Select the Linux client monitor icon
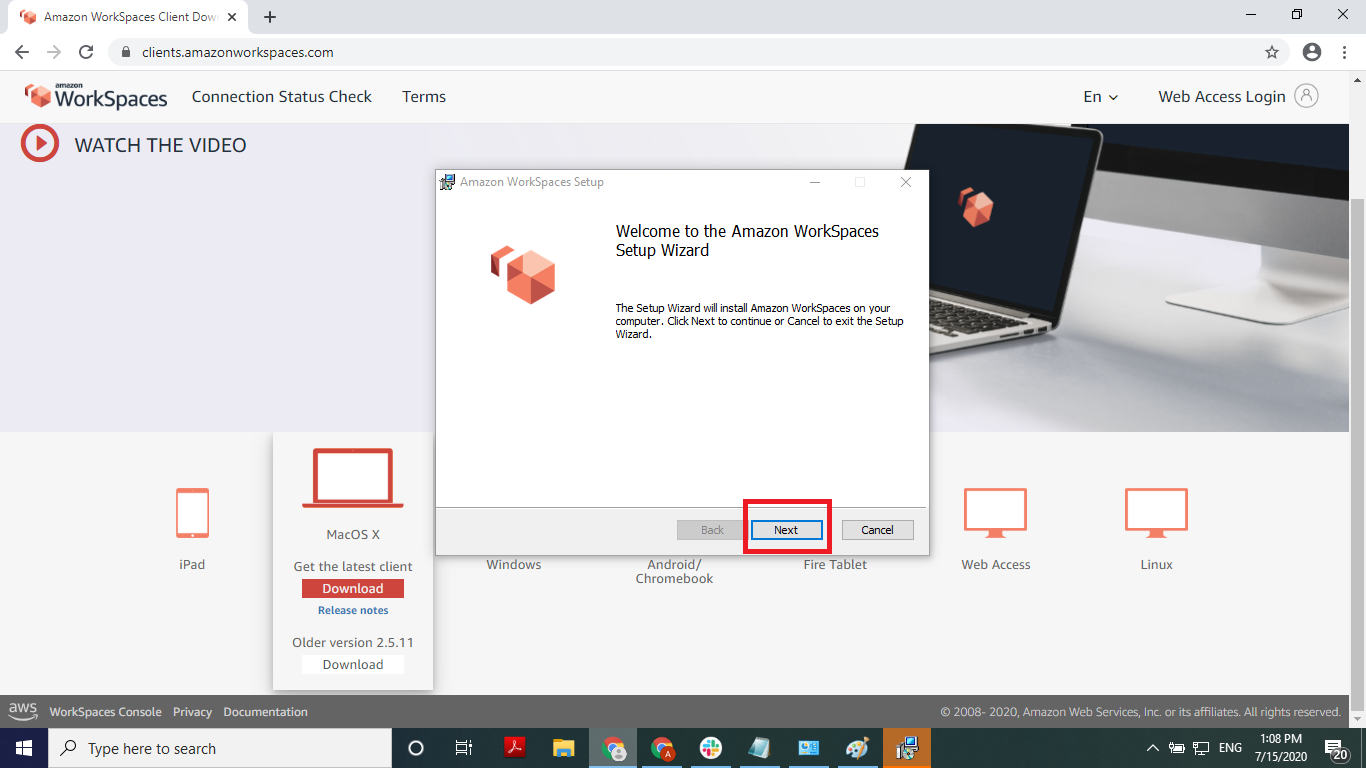This screenshot has width=1366, height=768. pyautogui.click(x=1156, y=513)
